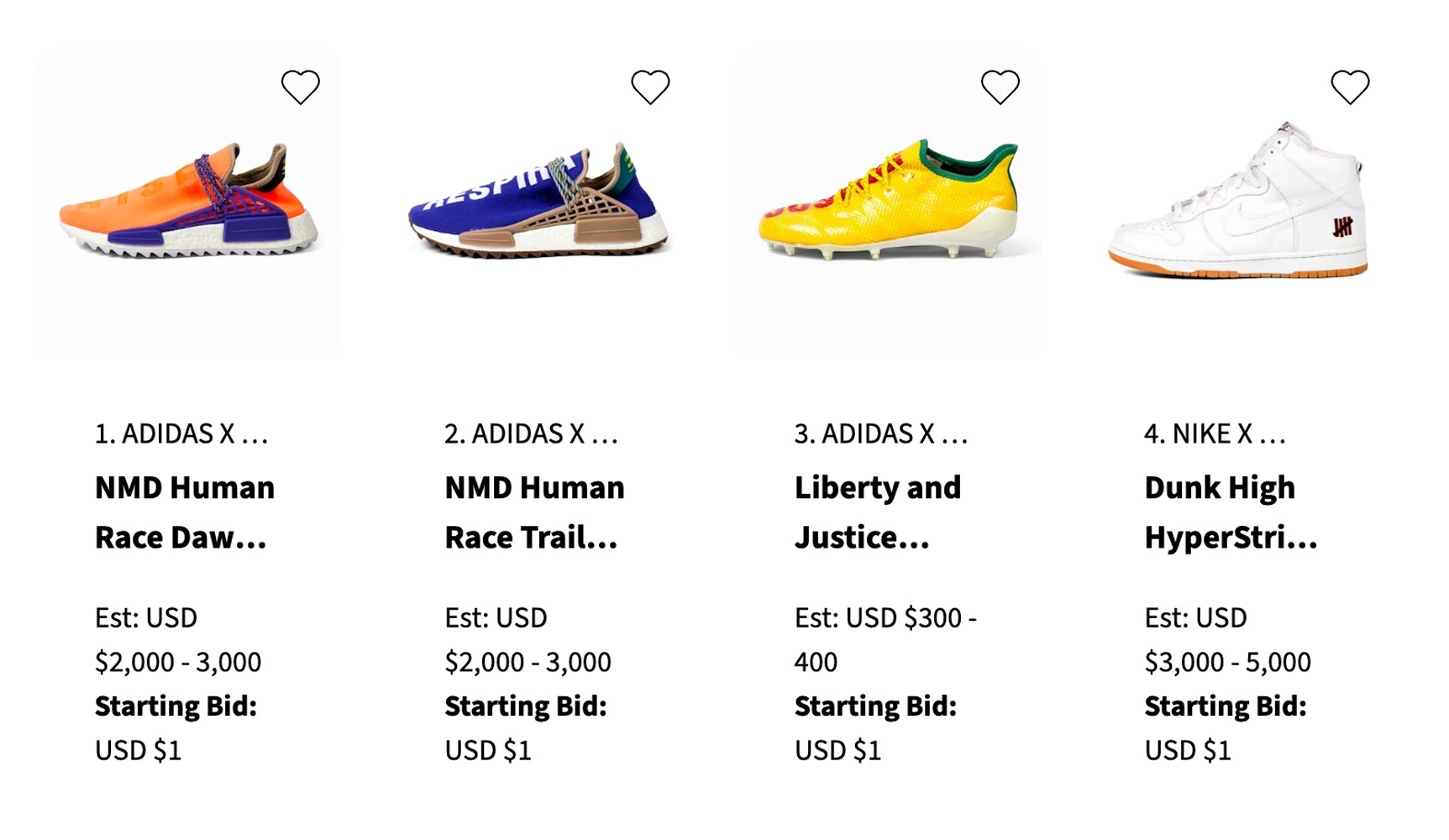Screen dimensions: 1449x840
Task: Open Liberty and Justice listing title
Action: point(878,512)
